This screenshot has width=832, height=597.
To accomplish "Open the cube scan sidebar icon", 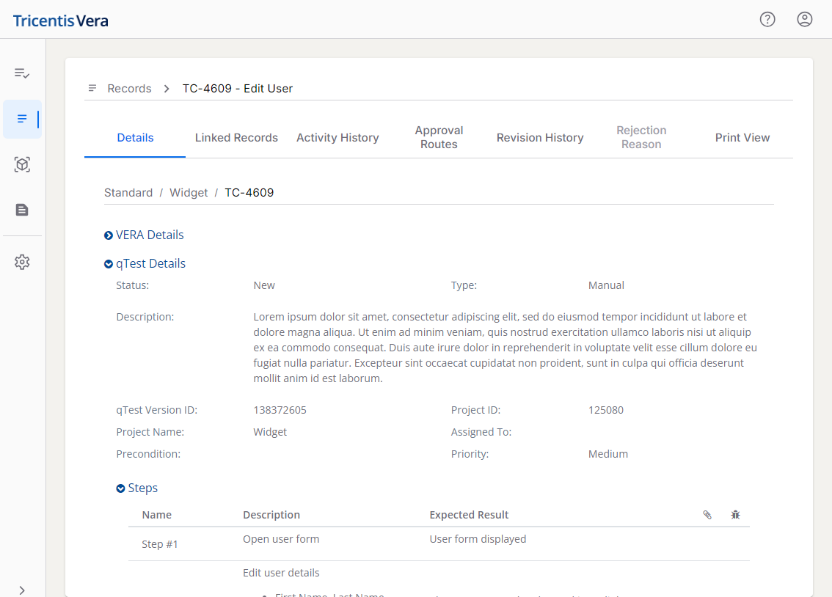I will coord(22,165).
